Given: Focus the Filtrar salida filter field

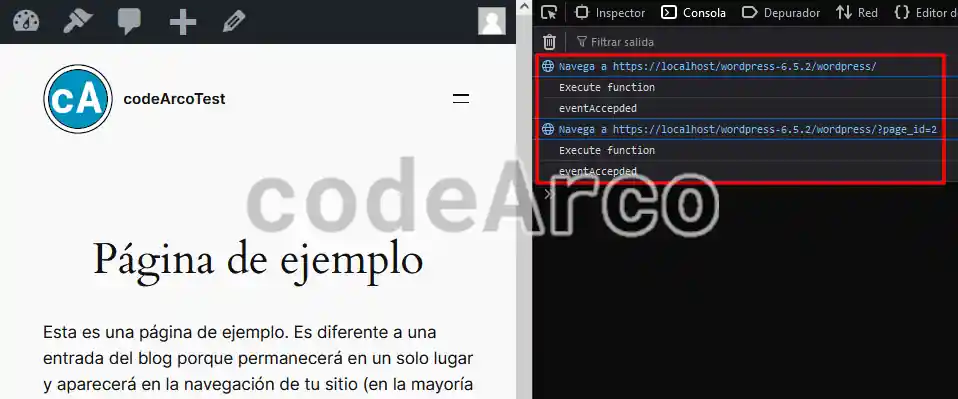Looking at the screenshot, I should click(764, 42).
